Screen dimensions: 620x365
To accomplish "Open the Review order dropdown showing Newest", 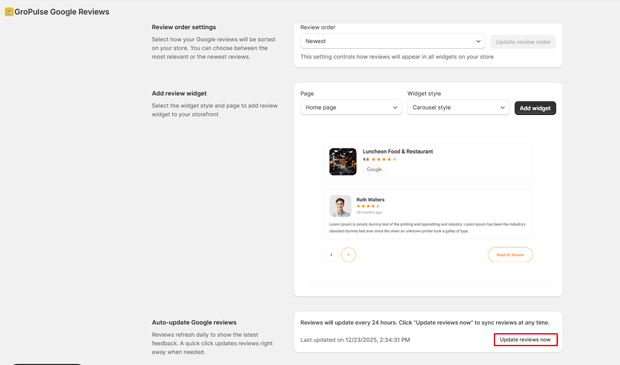I will [392, 41].
